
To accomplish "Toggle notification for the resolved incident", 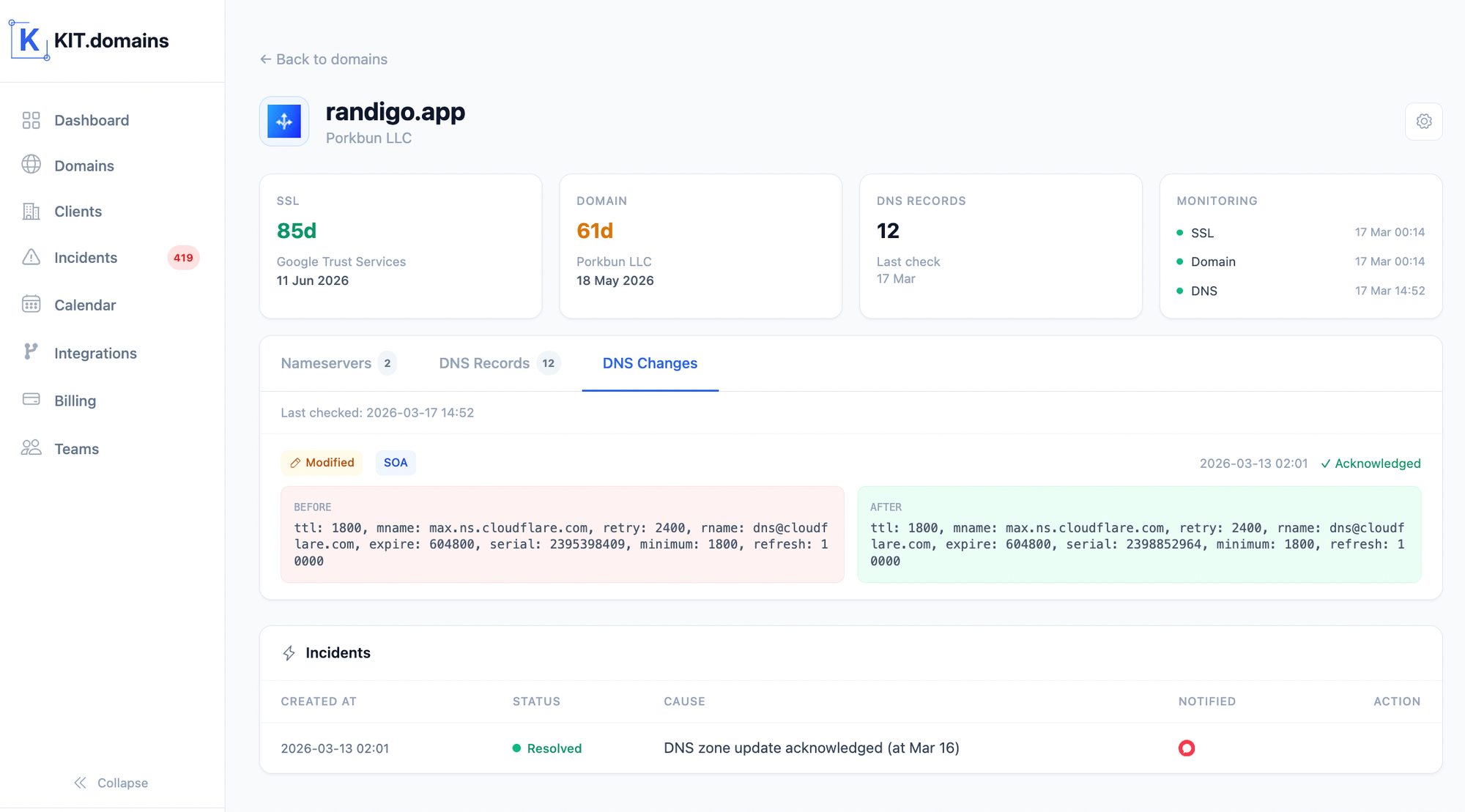I will 1187,748.
